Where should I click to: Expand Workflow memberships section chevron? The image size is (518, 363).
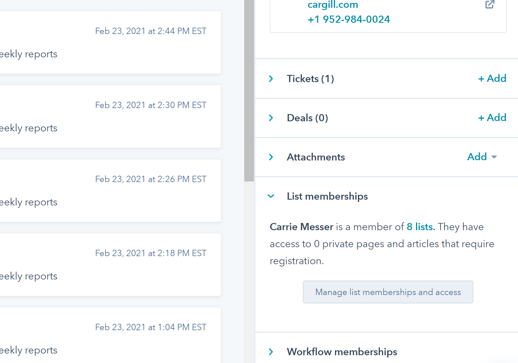[271, 352]
